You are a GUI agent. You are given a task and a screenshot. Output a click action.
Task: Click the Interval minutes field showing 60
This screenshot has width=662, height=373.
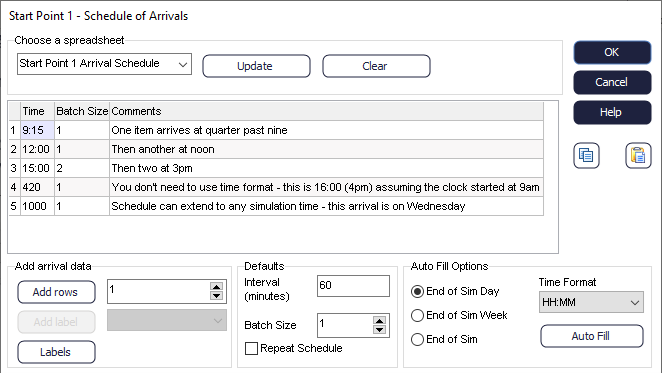(353, 286)
